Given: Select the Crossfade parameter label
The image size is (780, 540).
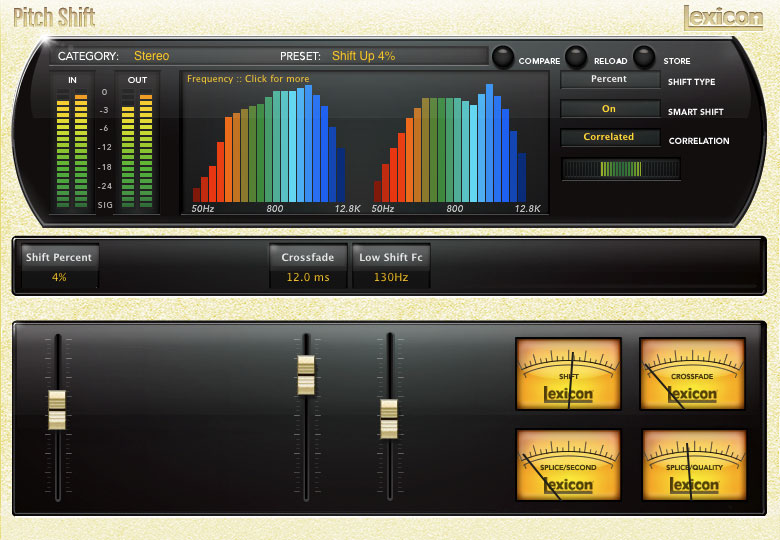Looking at the screenshot, I should (x=308, y=257).
